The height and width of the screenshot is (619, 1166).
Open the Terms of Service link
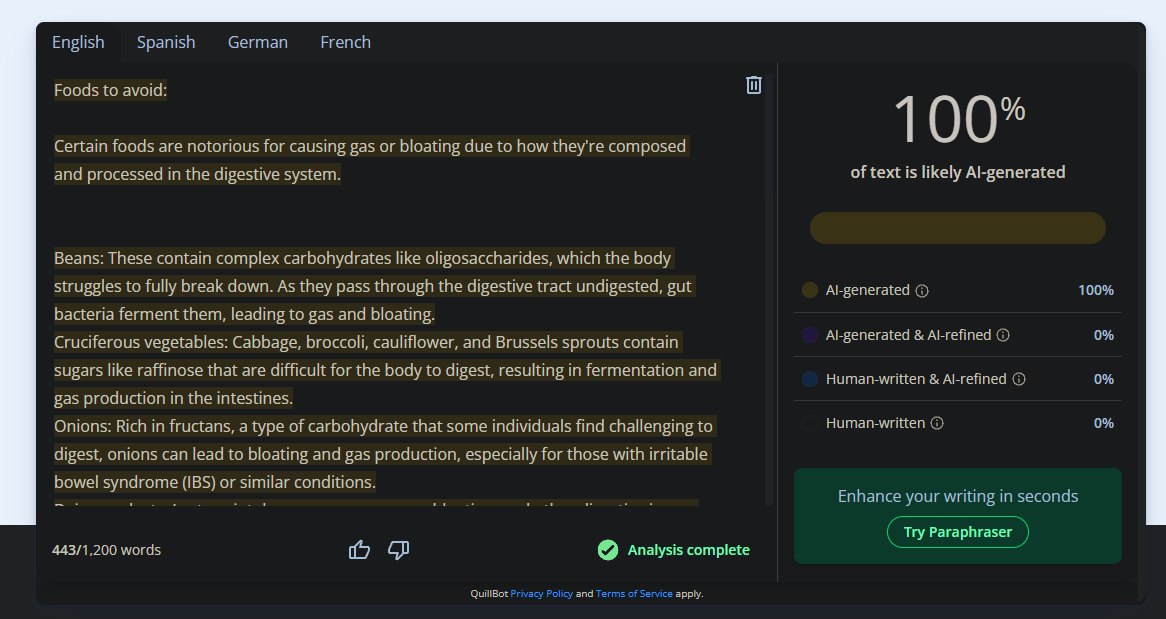tap(634, 594)
